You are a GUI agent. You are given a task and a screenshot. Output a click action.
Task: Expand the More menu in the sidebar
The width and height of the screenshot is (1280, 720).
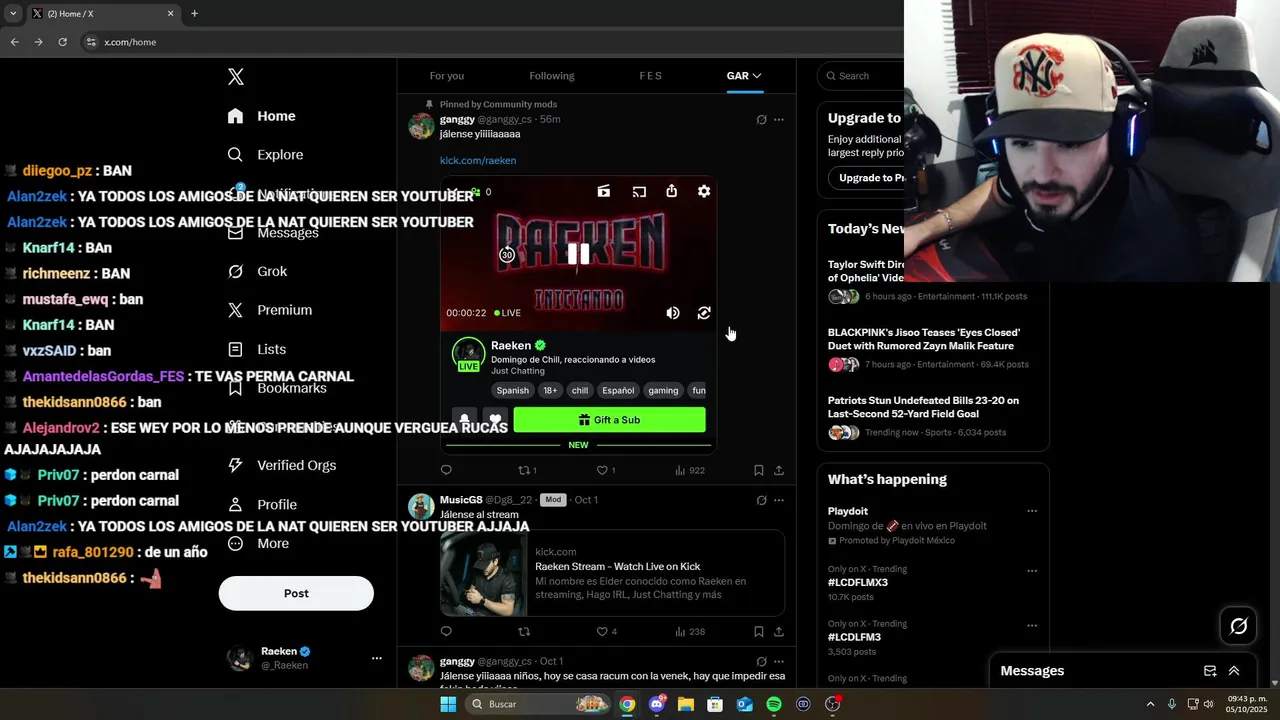tap(258, 543)
